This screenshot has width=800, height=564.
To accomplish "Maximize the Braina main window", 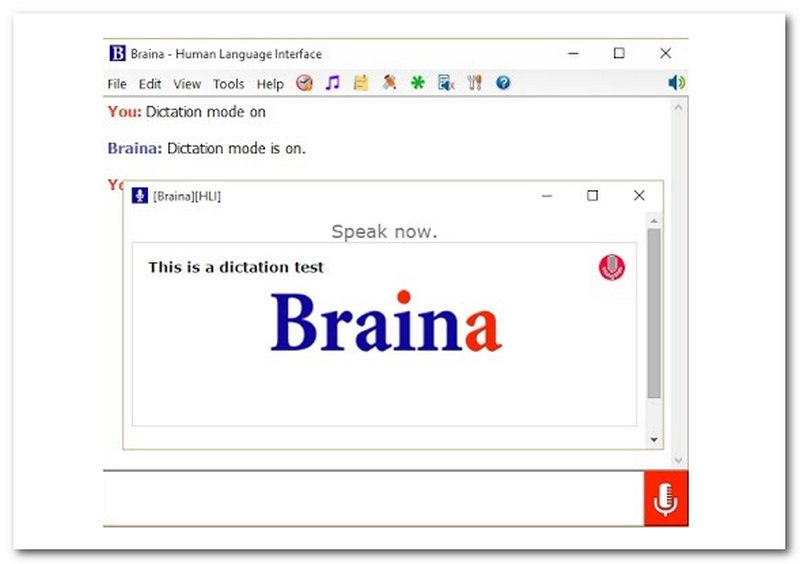I will pos(619,53).
